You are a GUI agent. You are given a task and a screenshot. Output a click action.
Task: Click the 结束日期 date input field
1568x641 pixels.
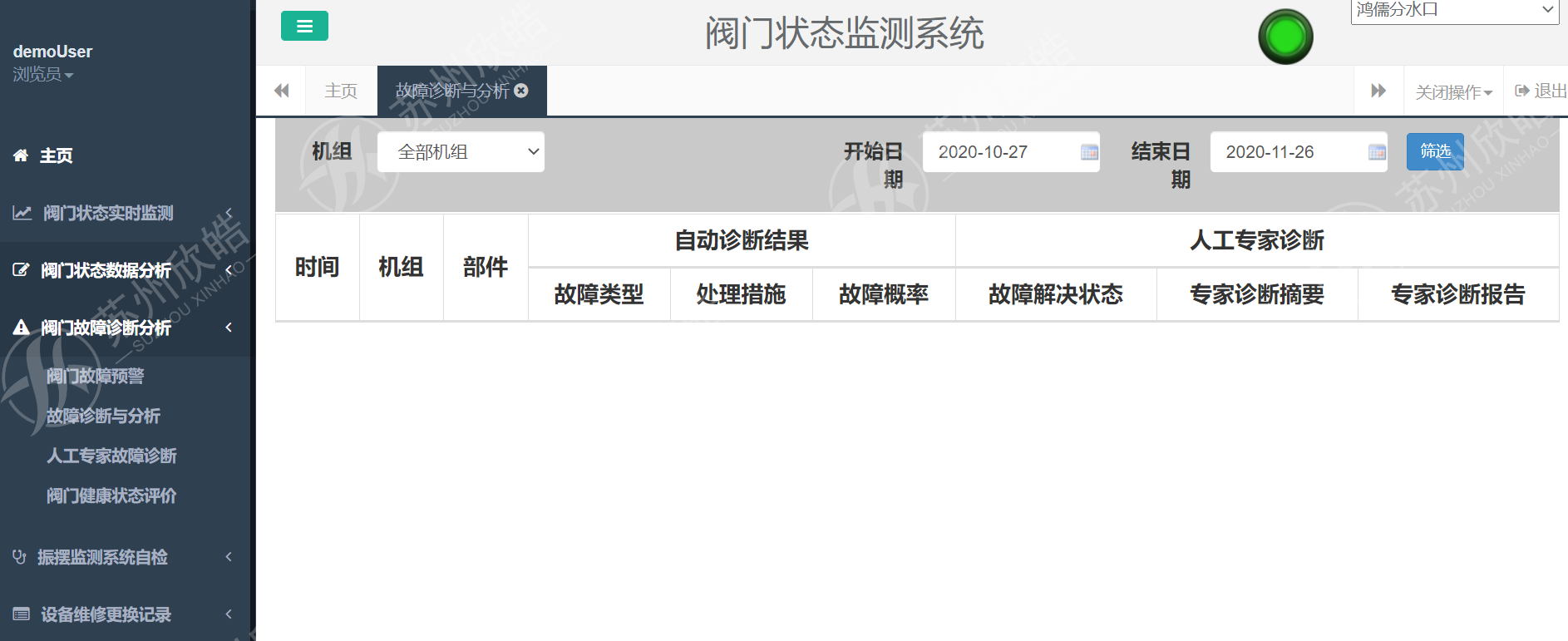[x=1299, y=152]
